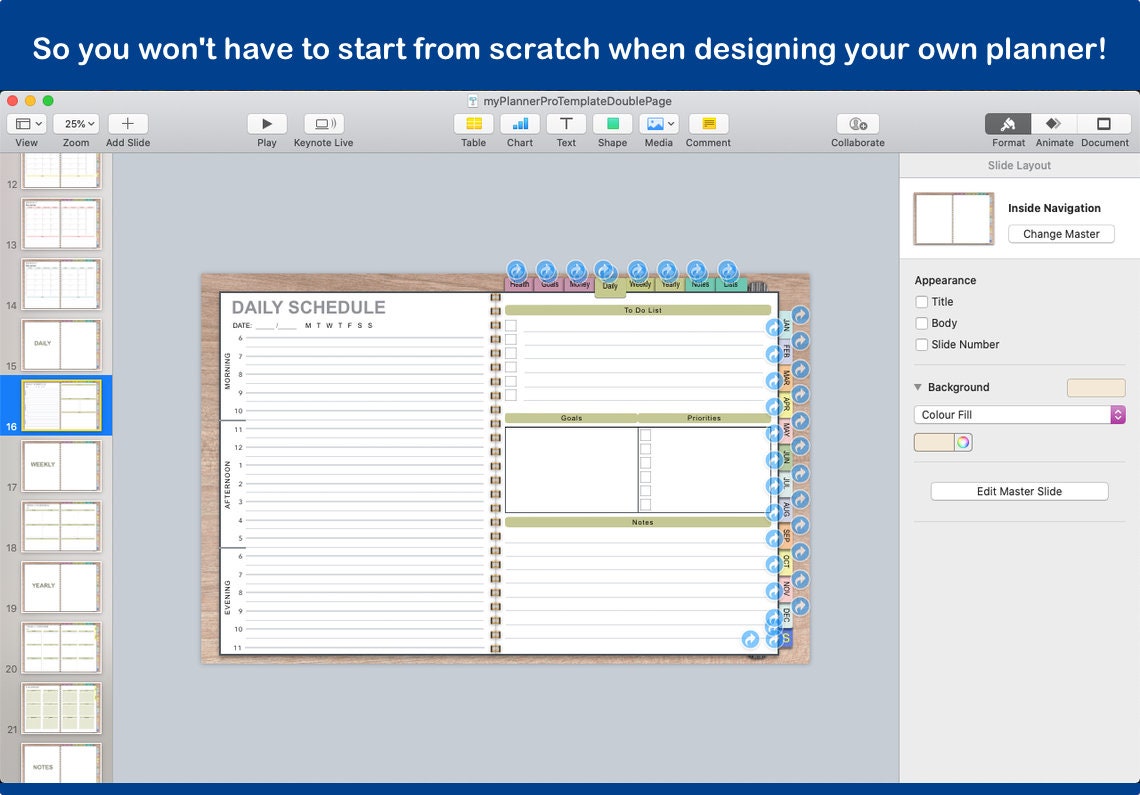Screen dimensions: 1140x795
Task: Click the Change Master button
Action: [1061, 233]
